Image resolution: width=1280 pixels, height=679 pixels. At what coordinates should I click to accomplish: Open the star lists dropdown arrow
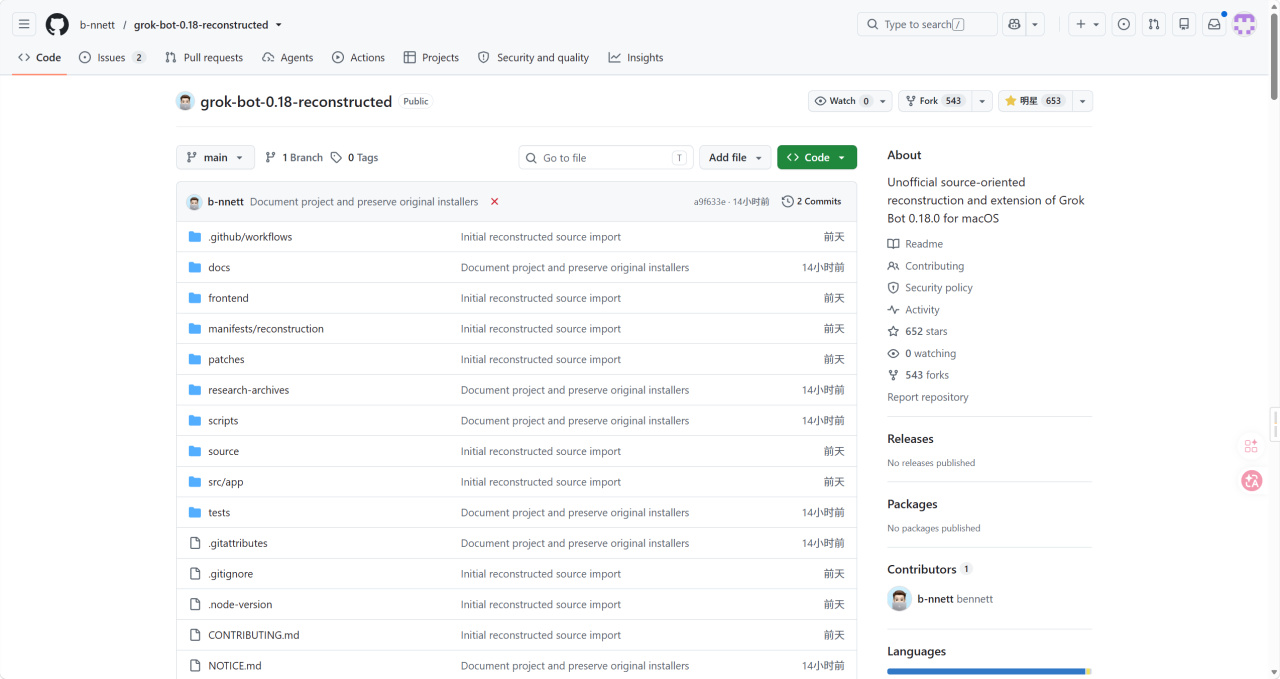(1082, 101)
